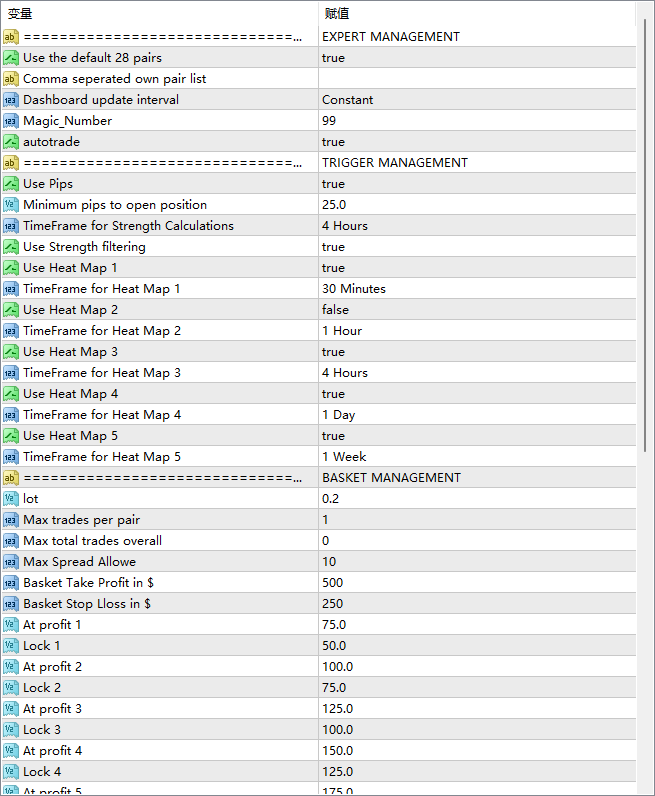Click the string icon on the TRIGGER MANAGEMENT separator row
This screenshot has width=655, height=796.
pyautogui.click(x=11, y=162)
